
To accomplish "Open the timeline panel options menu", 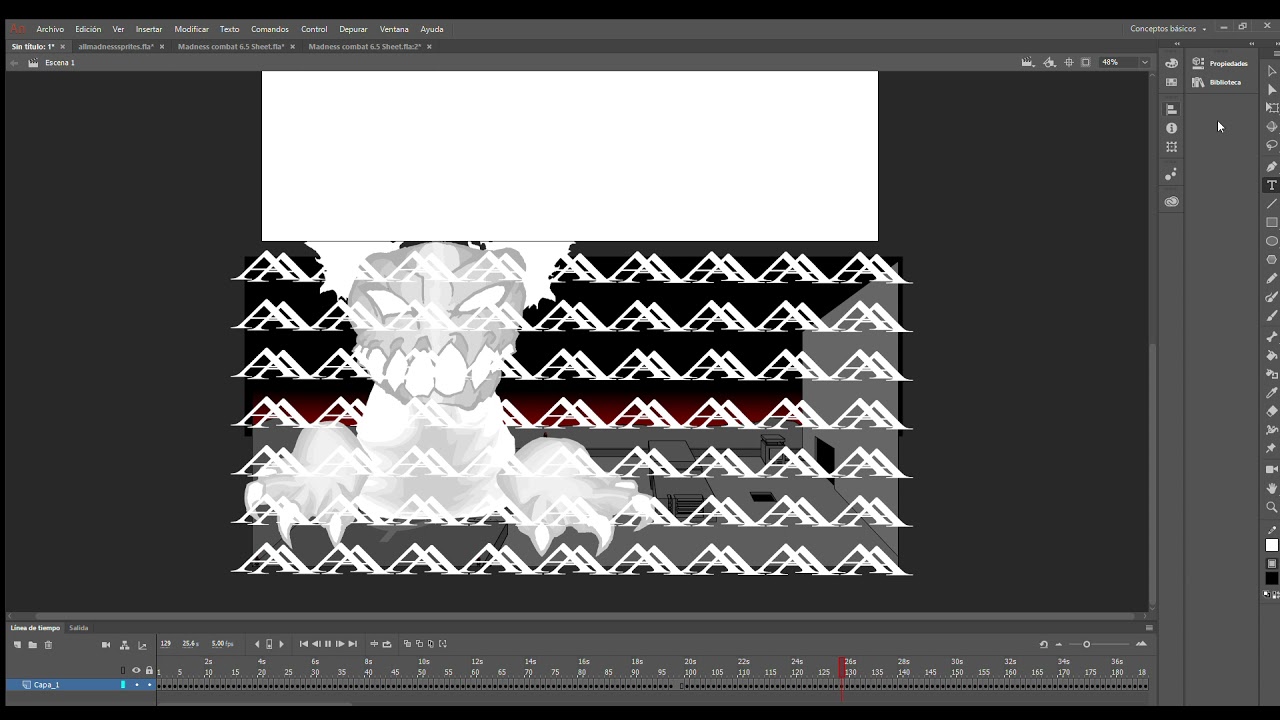I will click(1149, 628).
